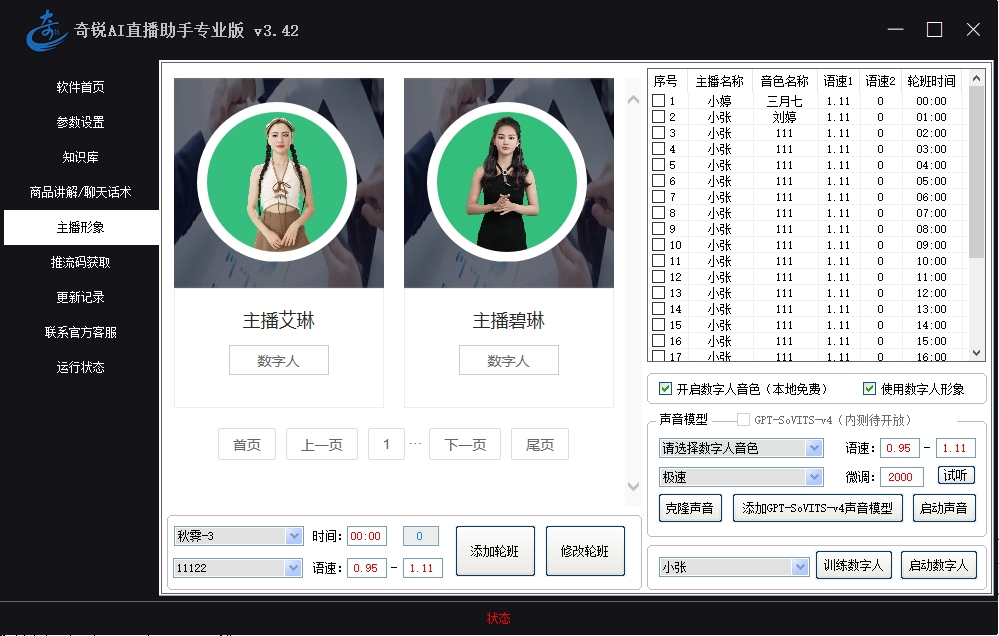
Task: Select 主播艾琳 avatar image
Action: click(279, 183)
